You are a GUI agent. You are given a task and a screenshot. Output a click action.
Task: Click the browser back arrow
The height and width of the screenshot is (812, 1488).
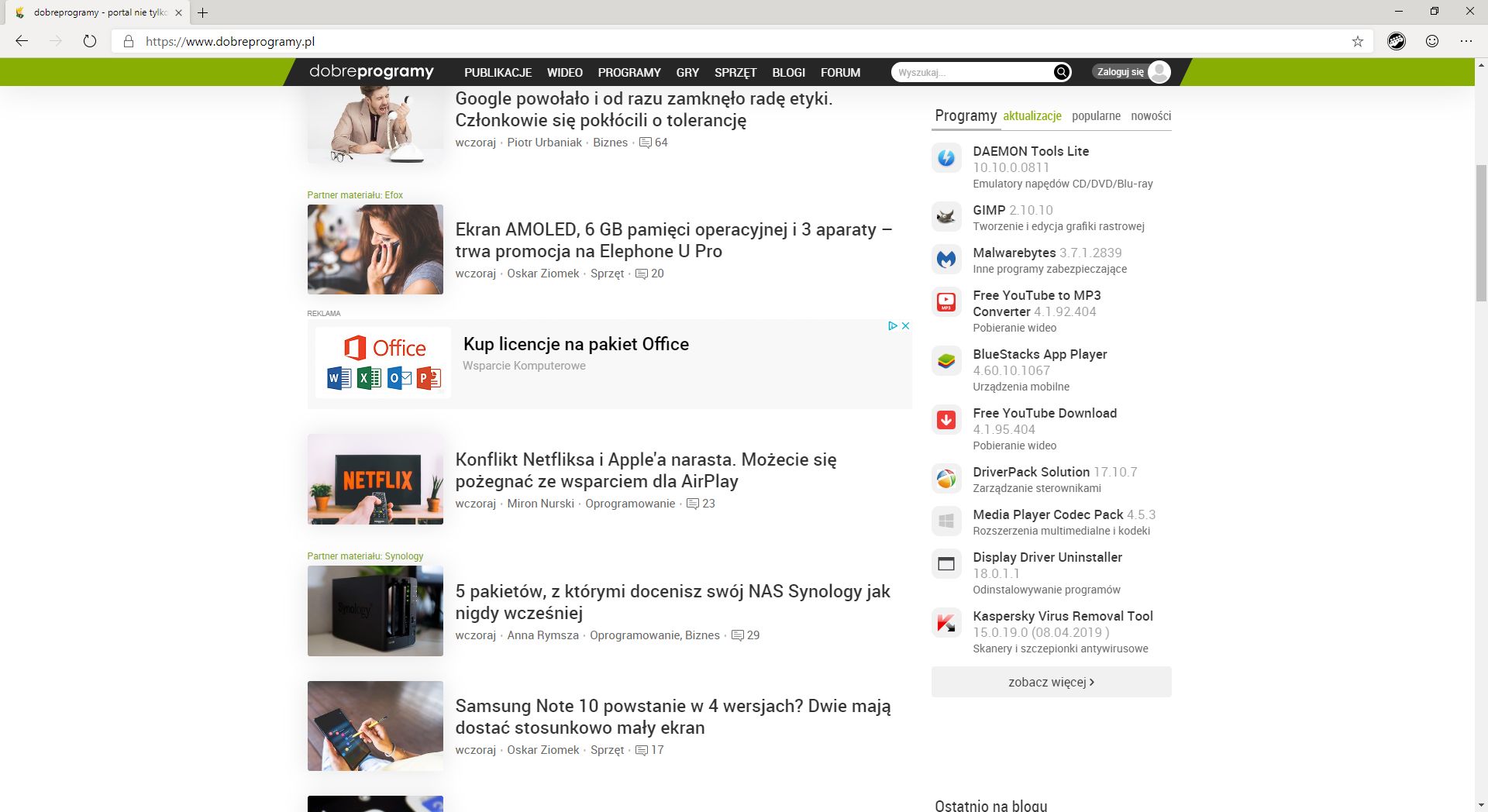22,41
